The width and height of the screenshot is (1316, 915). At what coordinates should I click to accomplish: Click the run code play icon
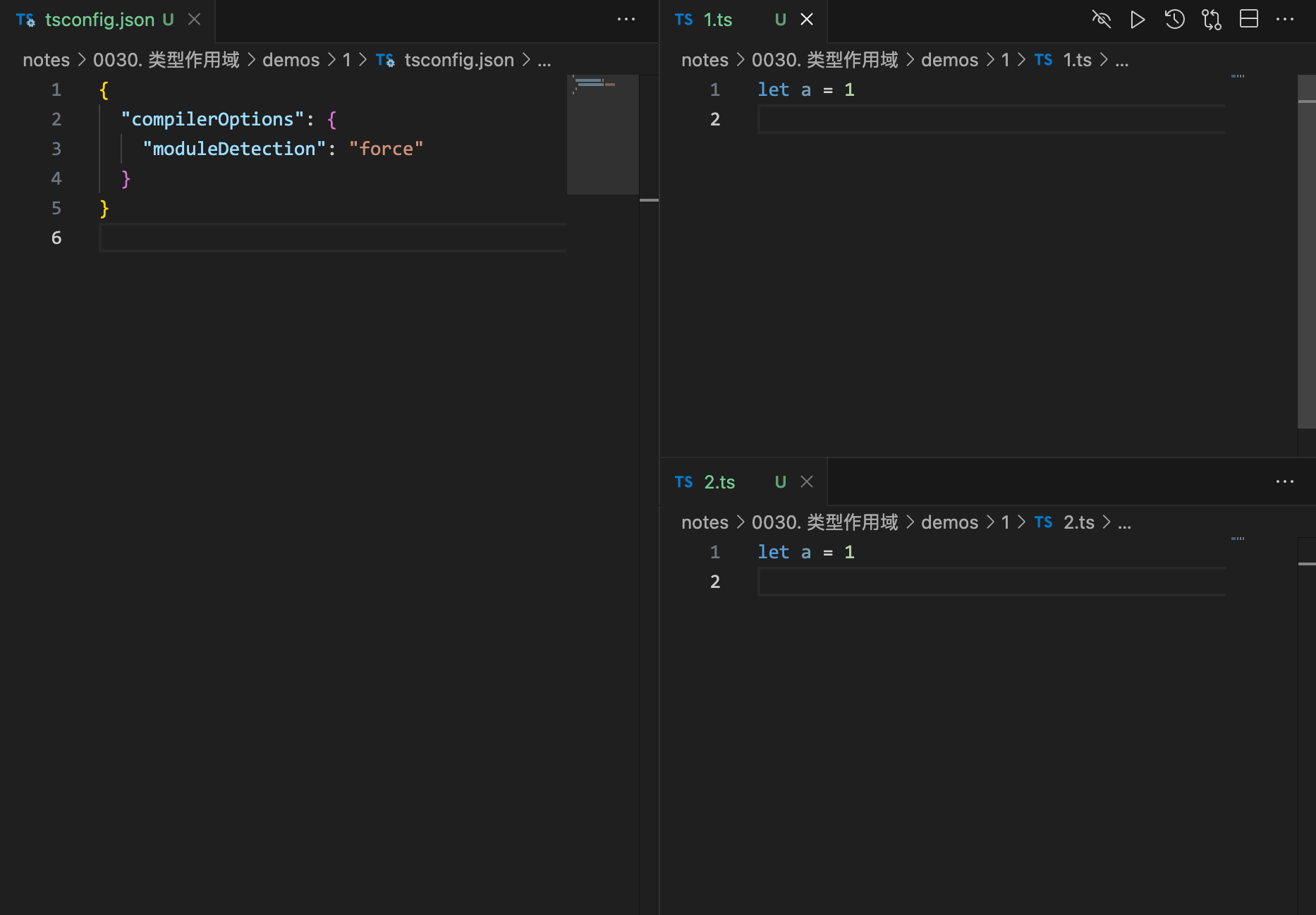1137,20
